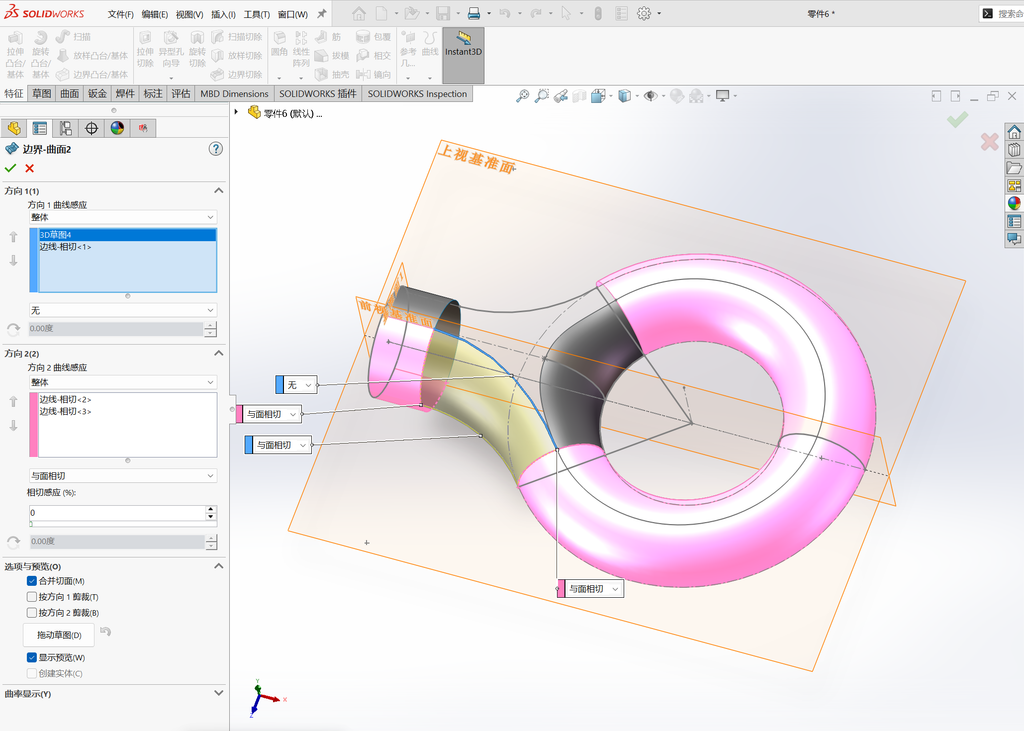The height and width of the screenshot is (731, 1024).
Task: Collapse the 方向 1(1) section
Action: coord(219,191)
